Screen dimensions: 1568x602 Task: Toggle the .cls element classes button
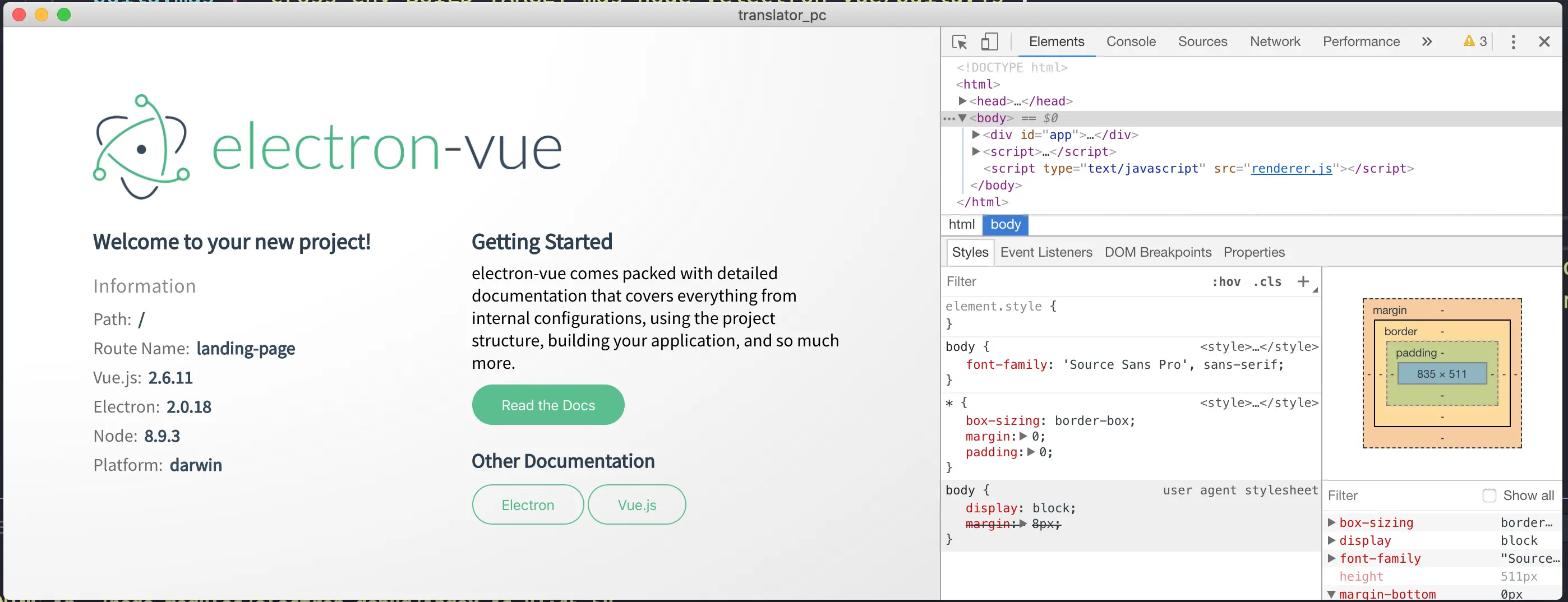pyautogui.click(x=1267, y=282)
